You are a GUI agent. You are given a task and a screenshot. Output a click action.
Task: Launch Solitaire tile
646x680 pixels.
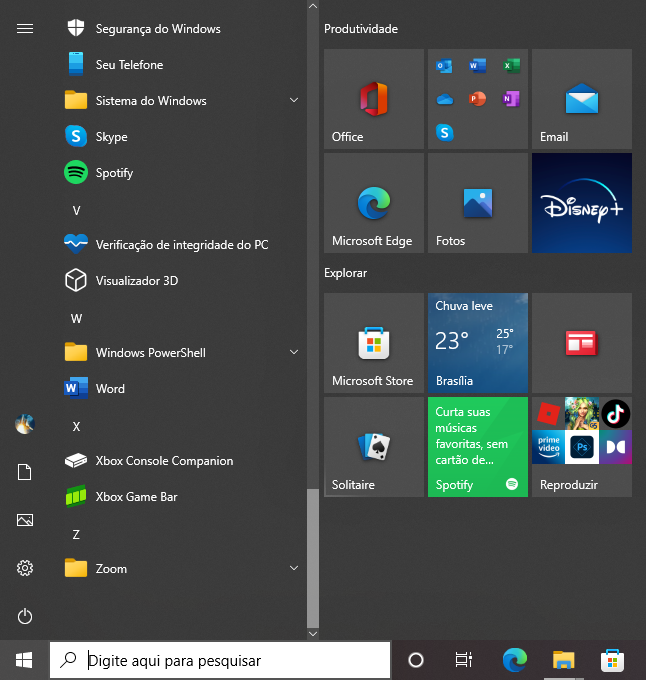374,447
